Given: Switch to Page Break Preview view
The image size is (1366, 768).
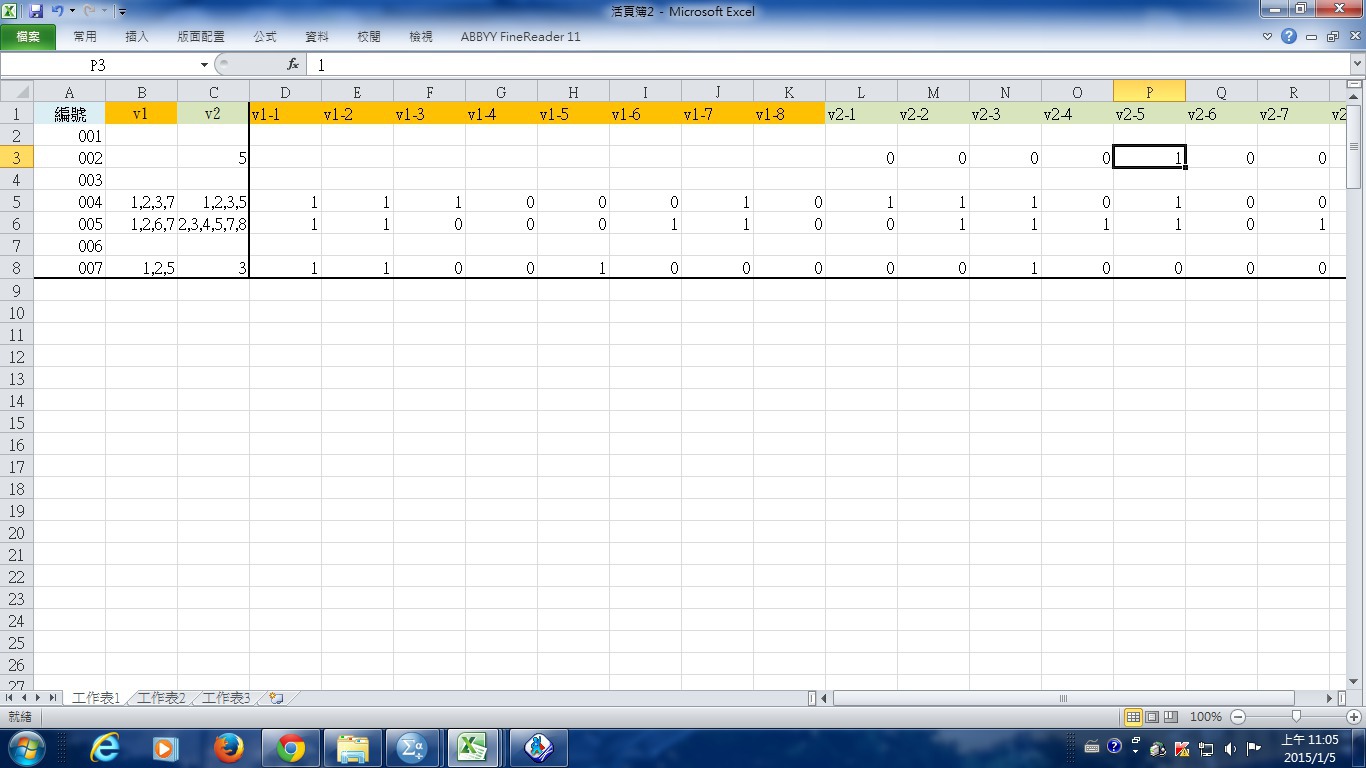Looking at the screenshot, I should [1170, 717].
